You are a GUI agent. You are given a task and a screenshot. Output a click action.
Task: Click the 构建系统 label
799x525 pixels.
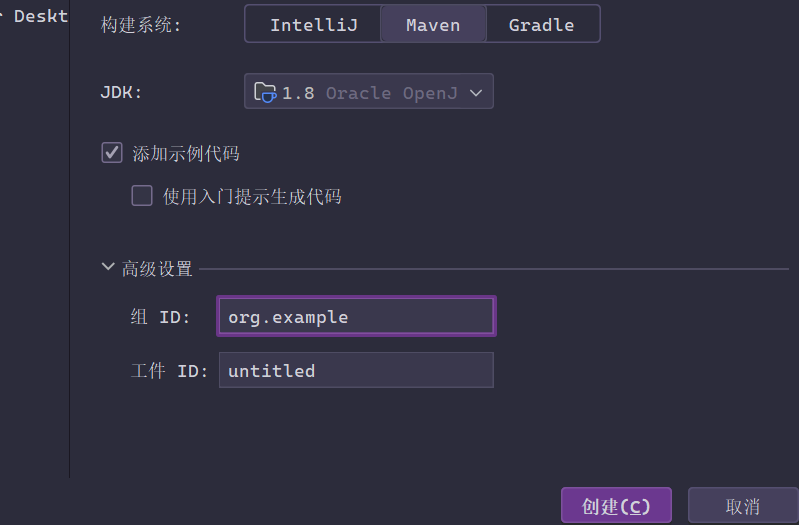click(141, 26)
